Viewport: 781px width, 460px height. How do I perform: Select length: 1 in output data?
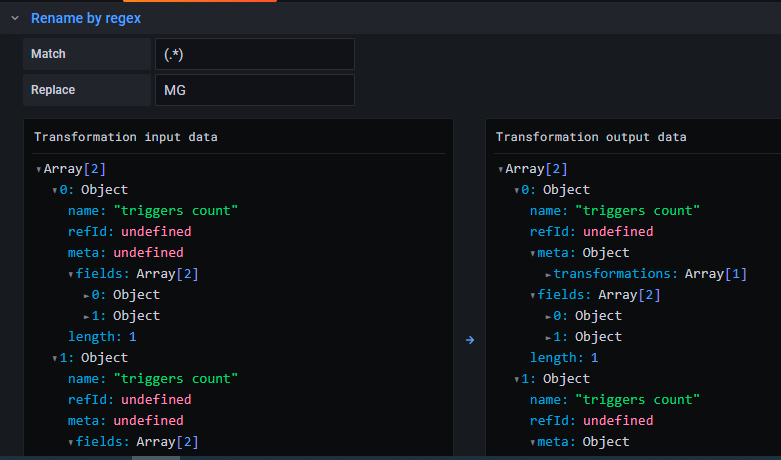[x=564, y=357]
